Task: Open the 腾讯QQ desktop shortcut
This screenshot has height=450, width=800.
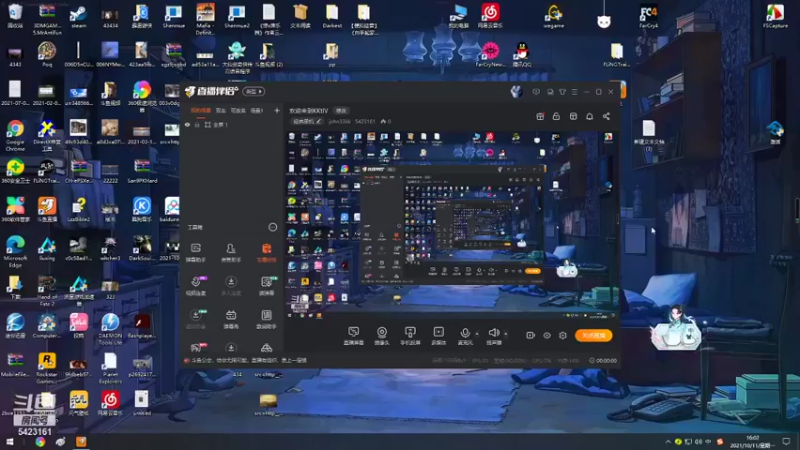Action: pyautogui.click(x=521, y=54)
